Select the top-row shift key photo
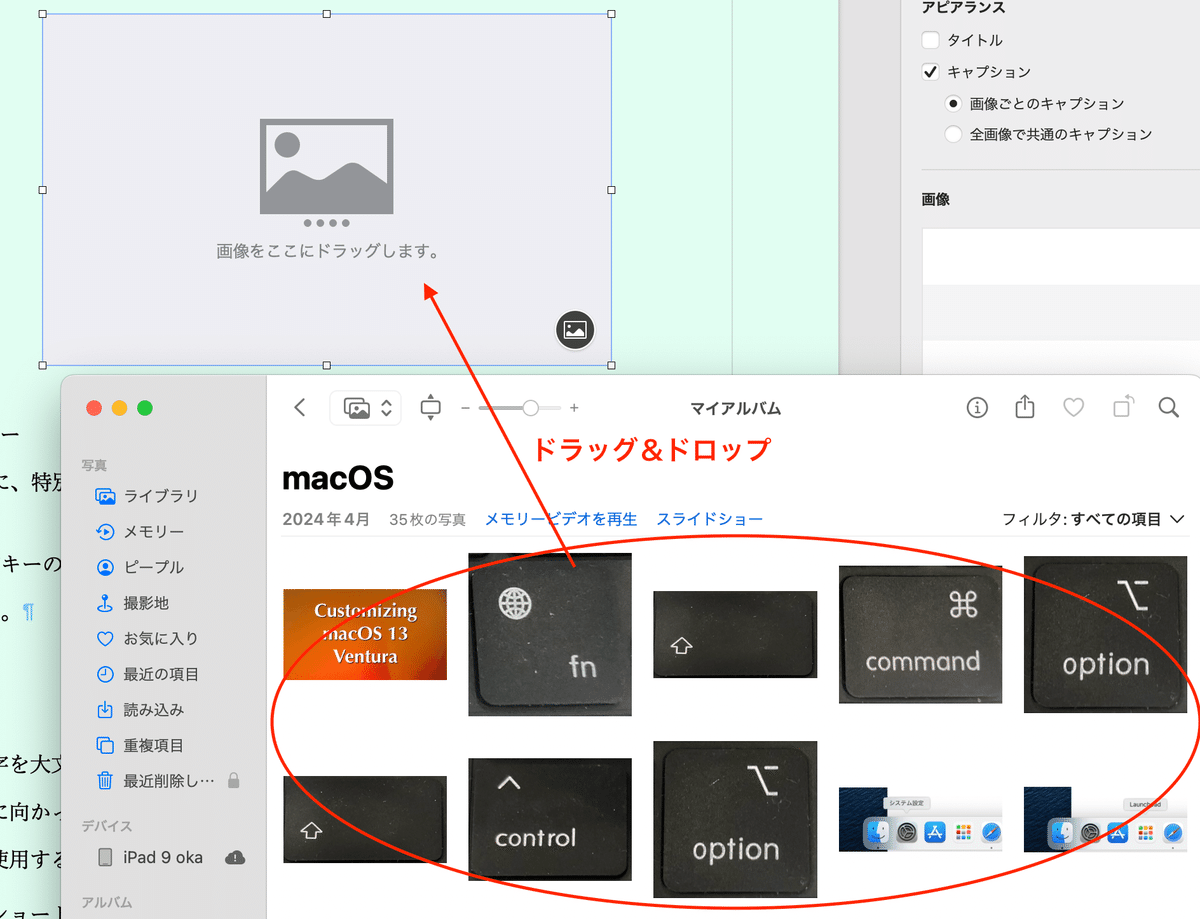1200x919 pixels. 735,634
